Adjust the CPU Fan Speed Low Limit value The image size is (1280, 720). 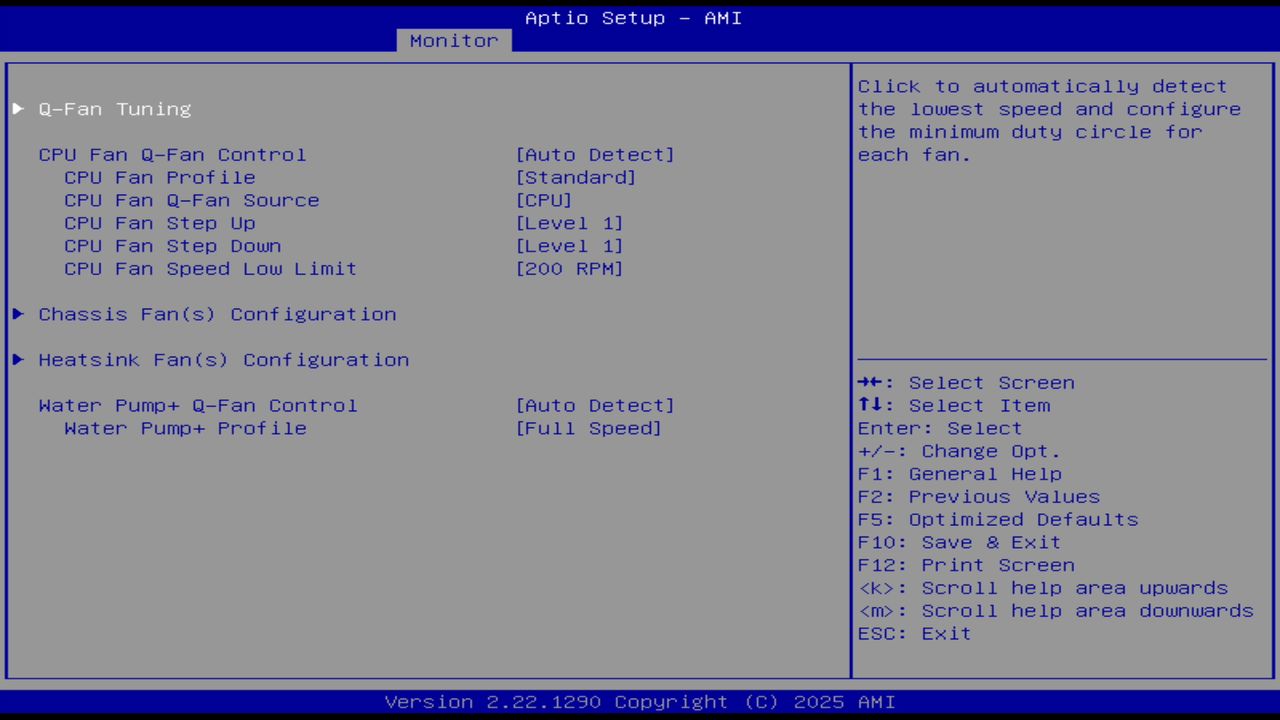click(x=569, y=268)
